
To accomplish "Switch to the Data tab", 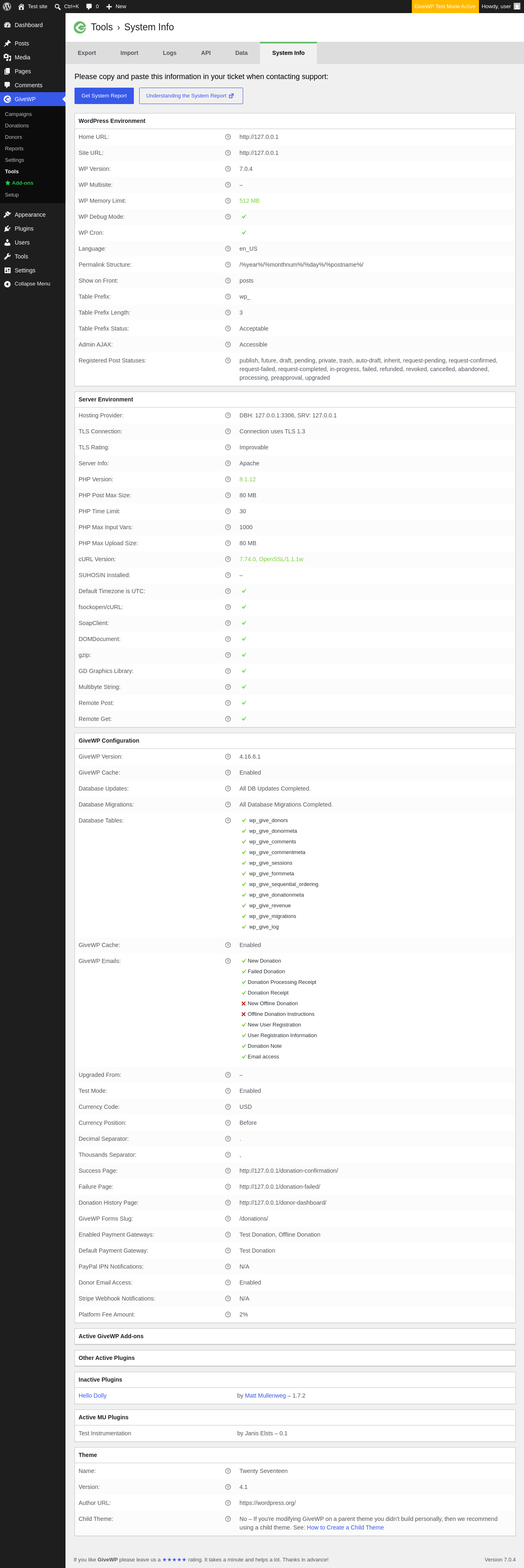I will 242,53.
